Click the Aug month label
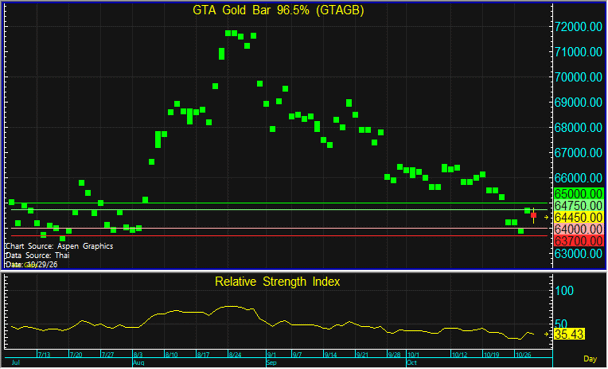Image resolution: width=608 pixels, height=369 pixels. click(x=138, y=363)
